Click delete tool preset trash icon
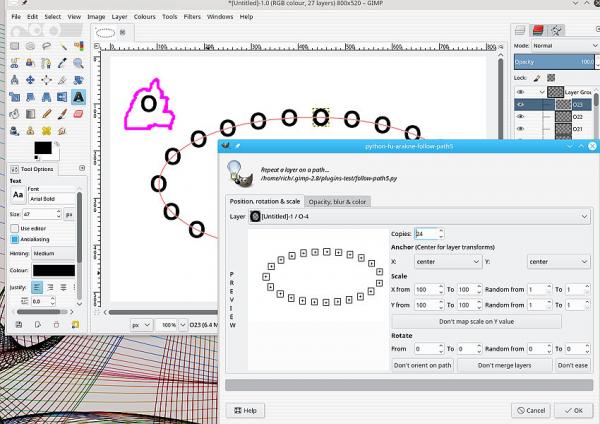The height and width of the screenshot is (424, 600). 56,325
